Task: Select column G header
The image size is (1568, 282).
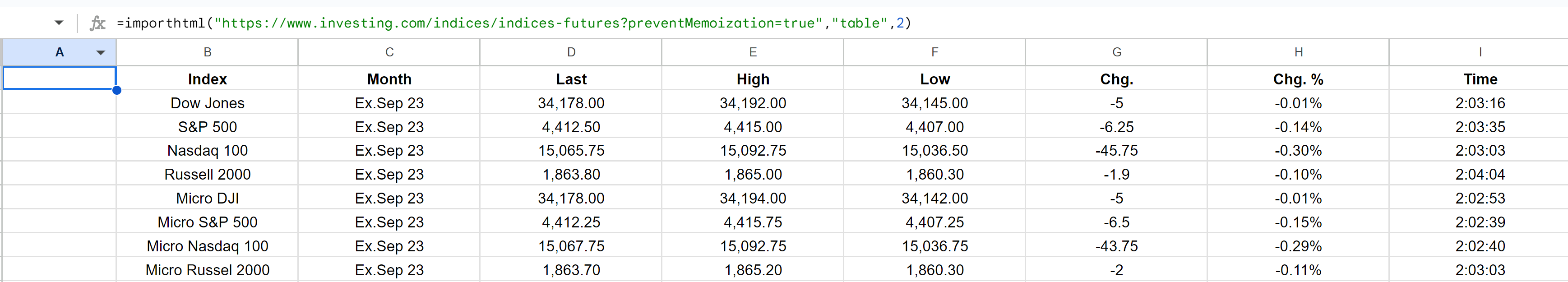Action: pyautogui.click(x=1116, y=52)
